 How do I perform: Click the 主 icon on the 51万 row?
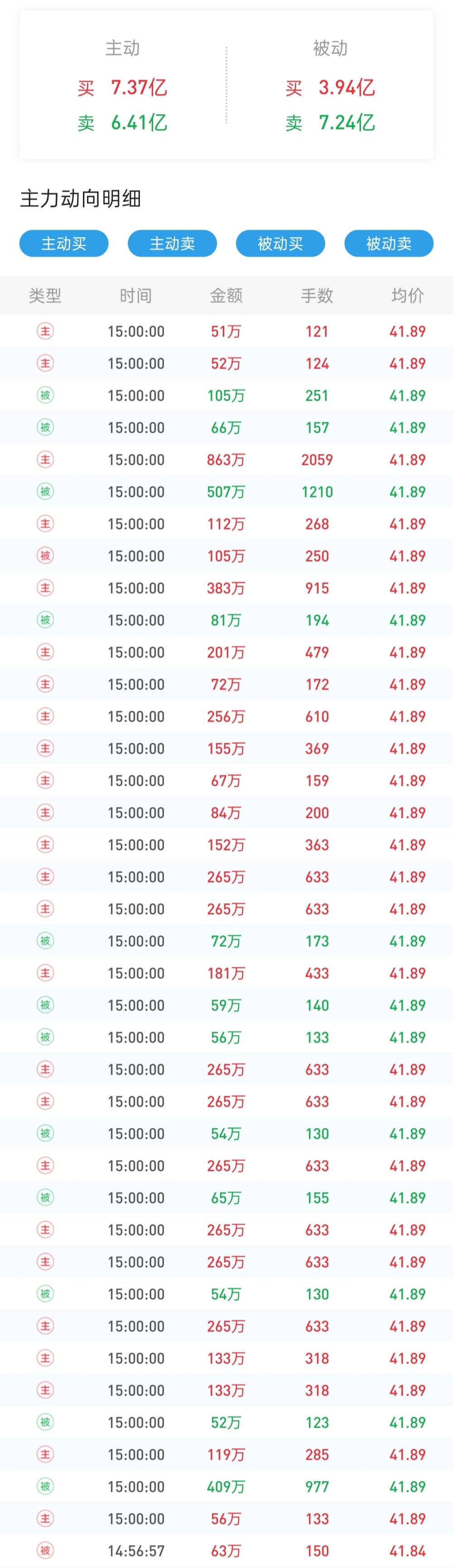(45, 331)
